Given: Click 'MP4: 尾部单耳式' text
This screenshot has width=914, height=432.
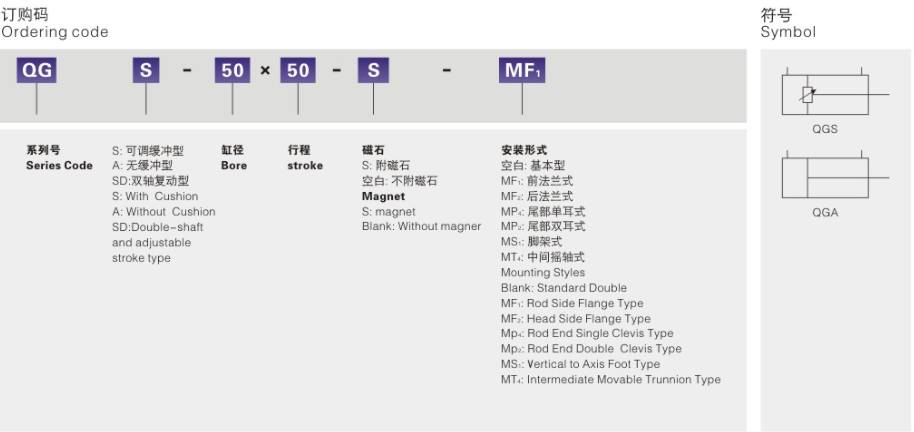Looking at the screenshot, I should (x=543, y=212).
